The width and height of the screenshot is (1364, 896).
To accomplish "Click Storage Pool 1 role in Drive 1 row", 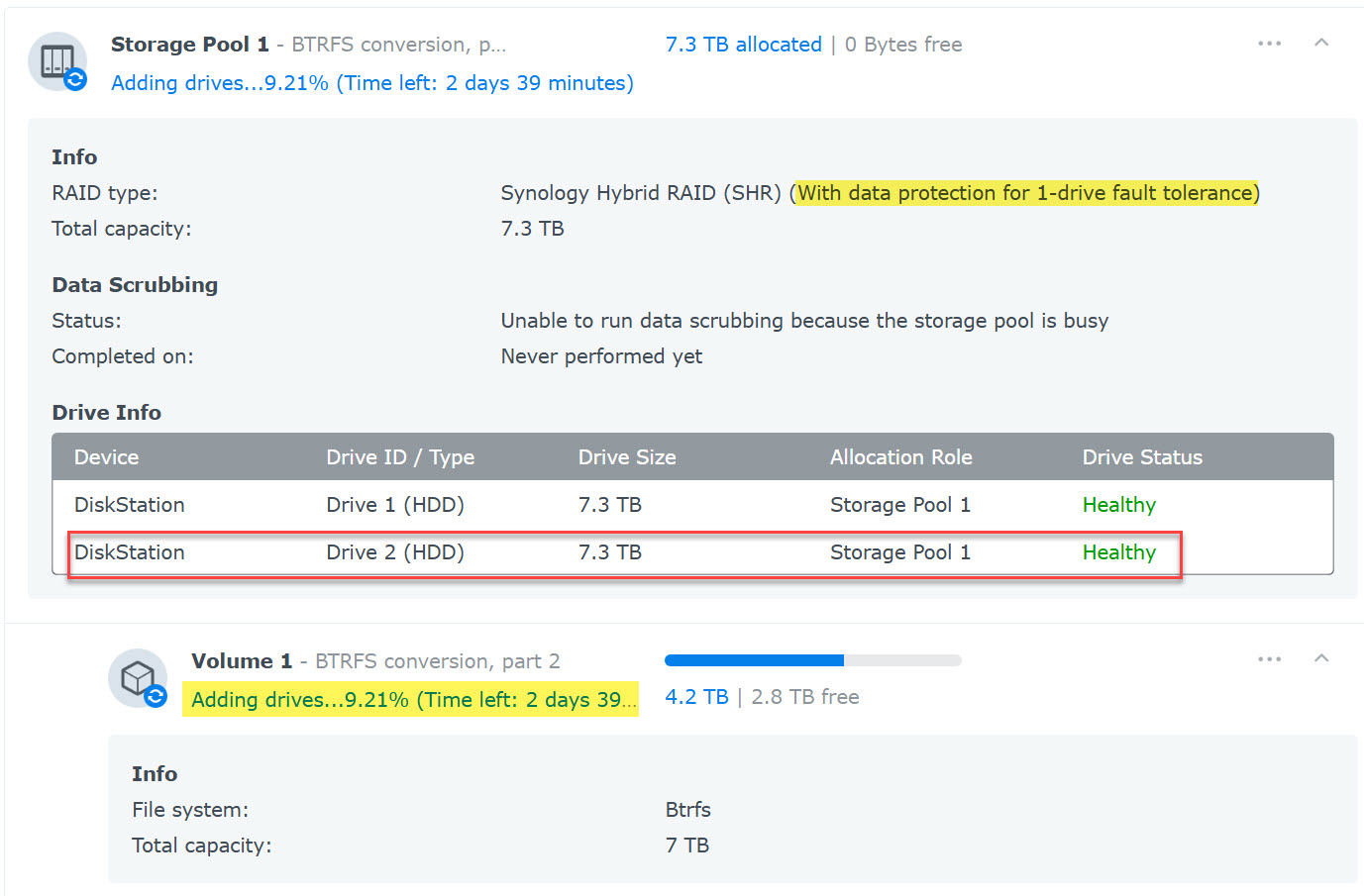I will (x=900, y=505).
